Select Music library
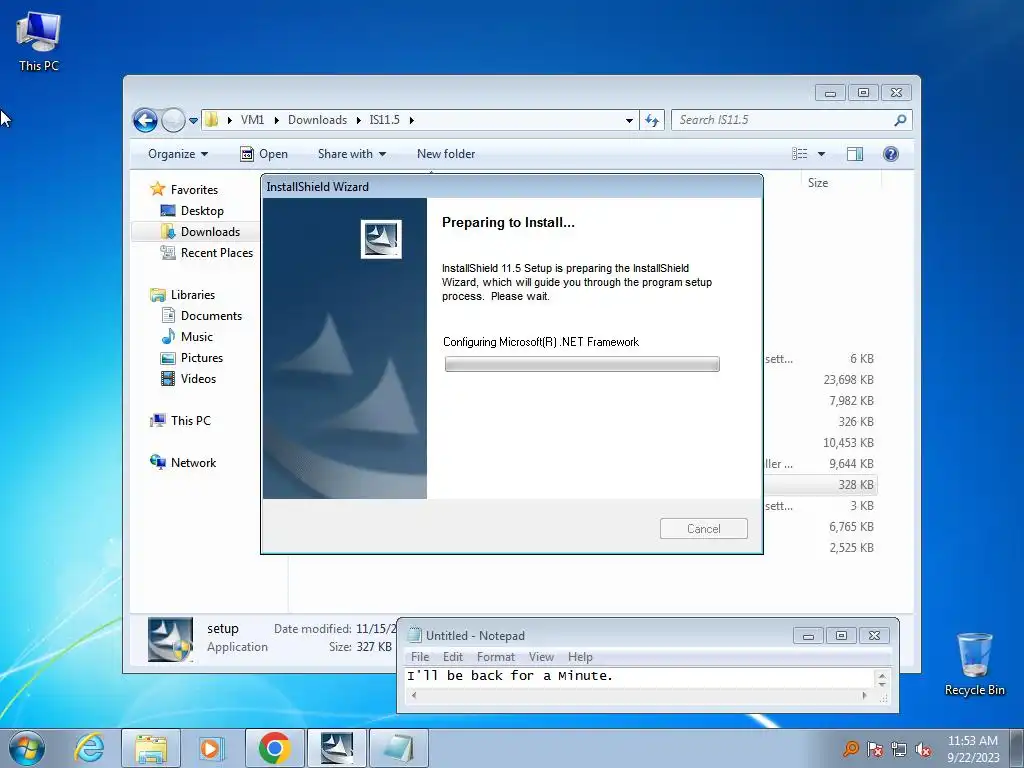This screenshot has height=768, width=1024. pos(197,337)
